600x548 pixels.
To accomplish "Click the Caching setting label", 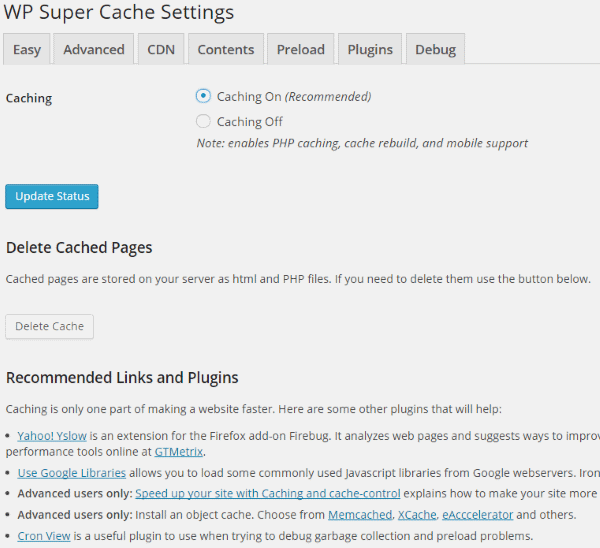I will 29,98.
